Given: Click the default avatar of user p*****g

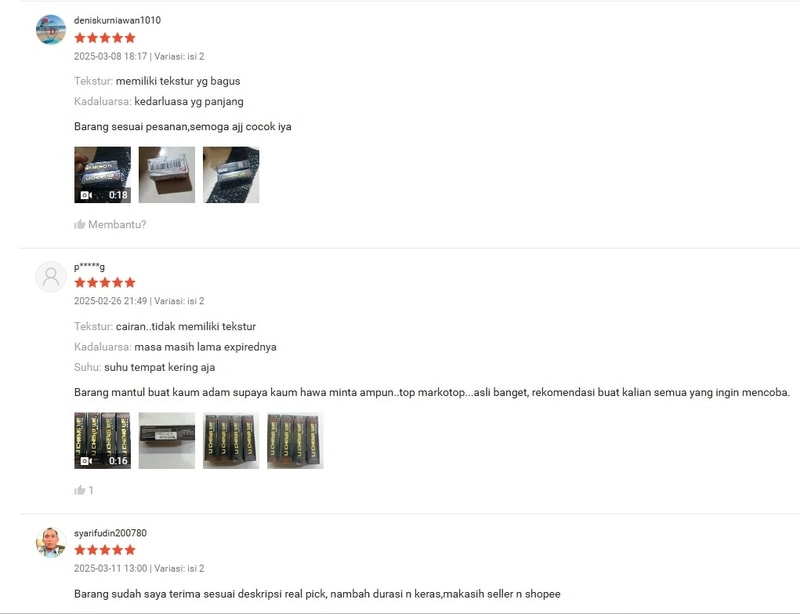Looking at the screenshot, I should (x=51, y=277).
